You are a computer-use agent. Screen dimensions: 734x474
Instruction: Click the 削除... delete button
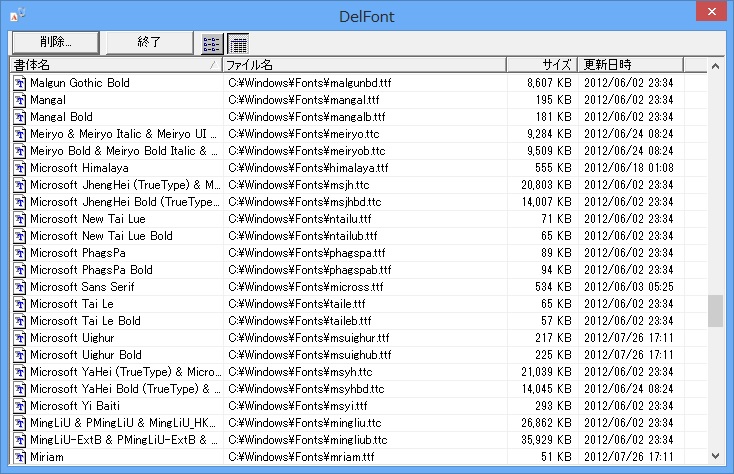tap(56, 43)
